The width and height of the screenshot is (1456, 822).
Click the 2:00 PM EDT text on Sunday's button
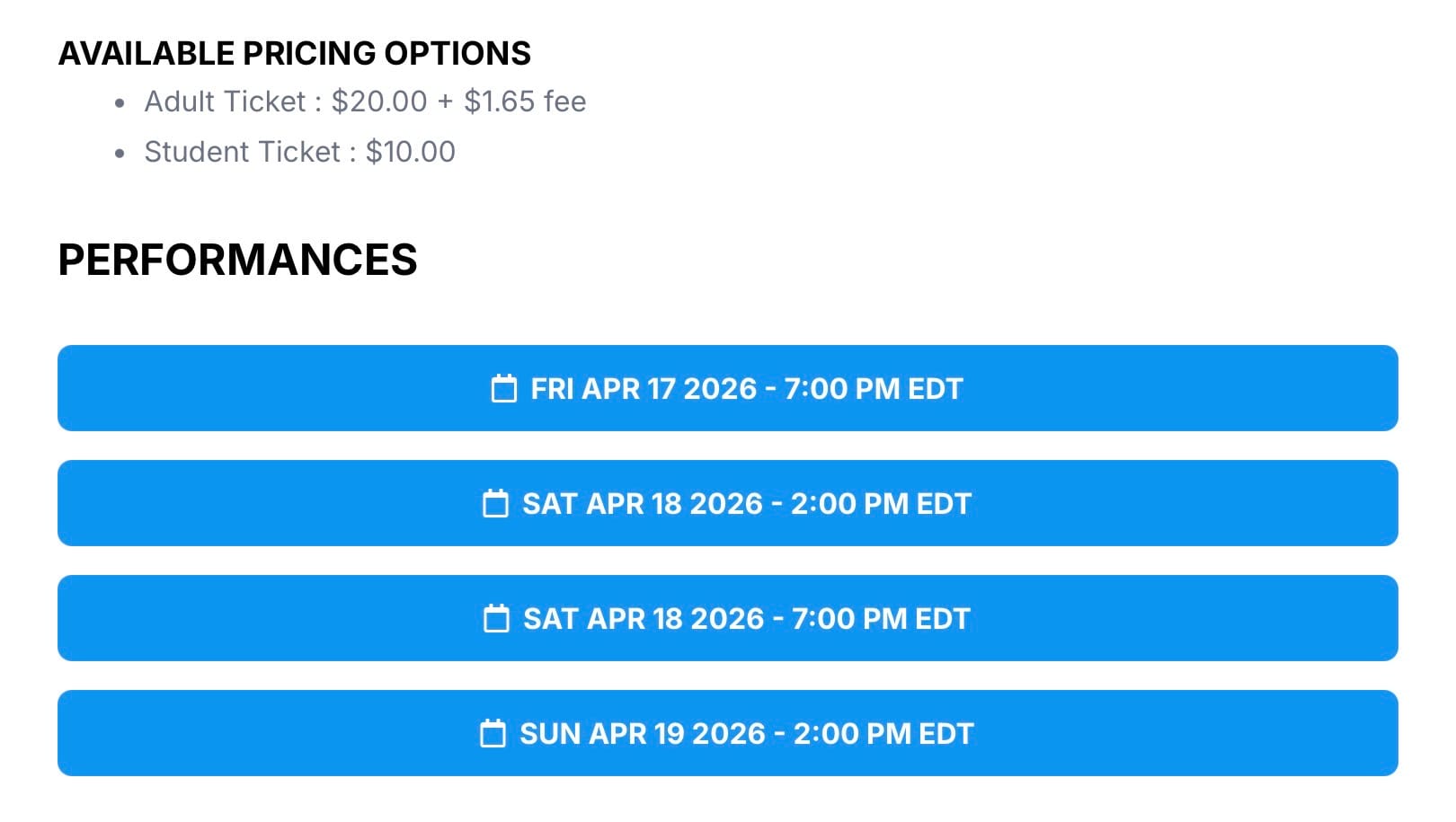883,734
